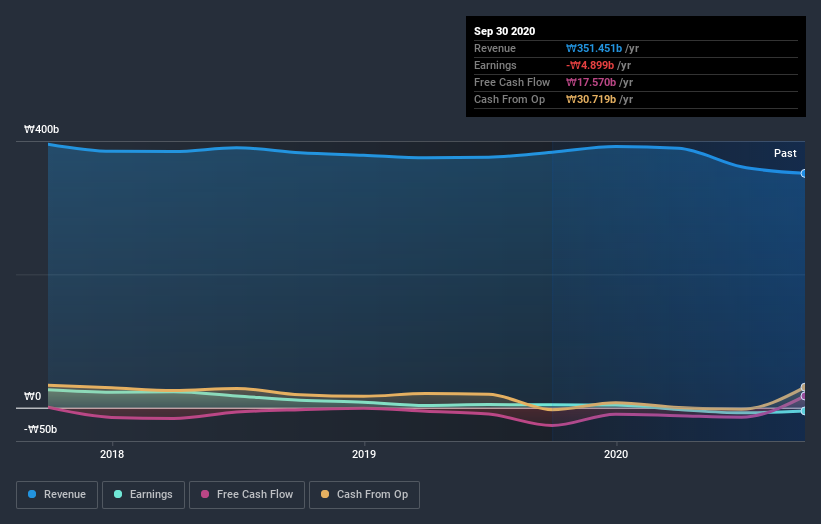Click the -₩4.899b earnings value
This screenshot has width=821, height=524.
pyautogui.click(x=590, y=65)
